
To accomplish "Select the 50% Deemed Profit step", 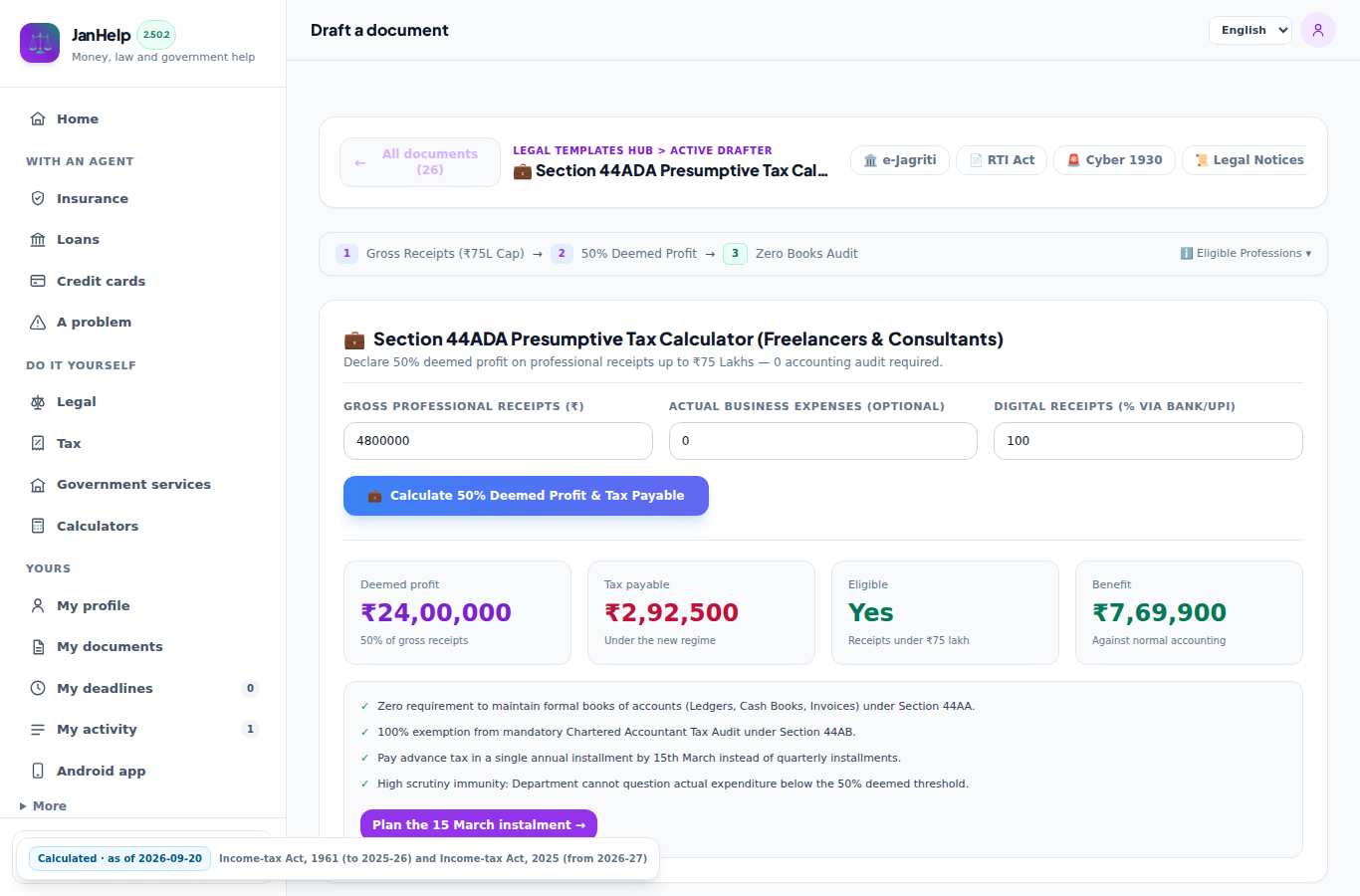I will coord(625,254).
